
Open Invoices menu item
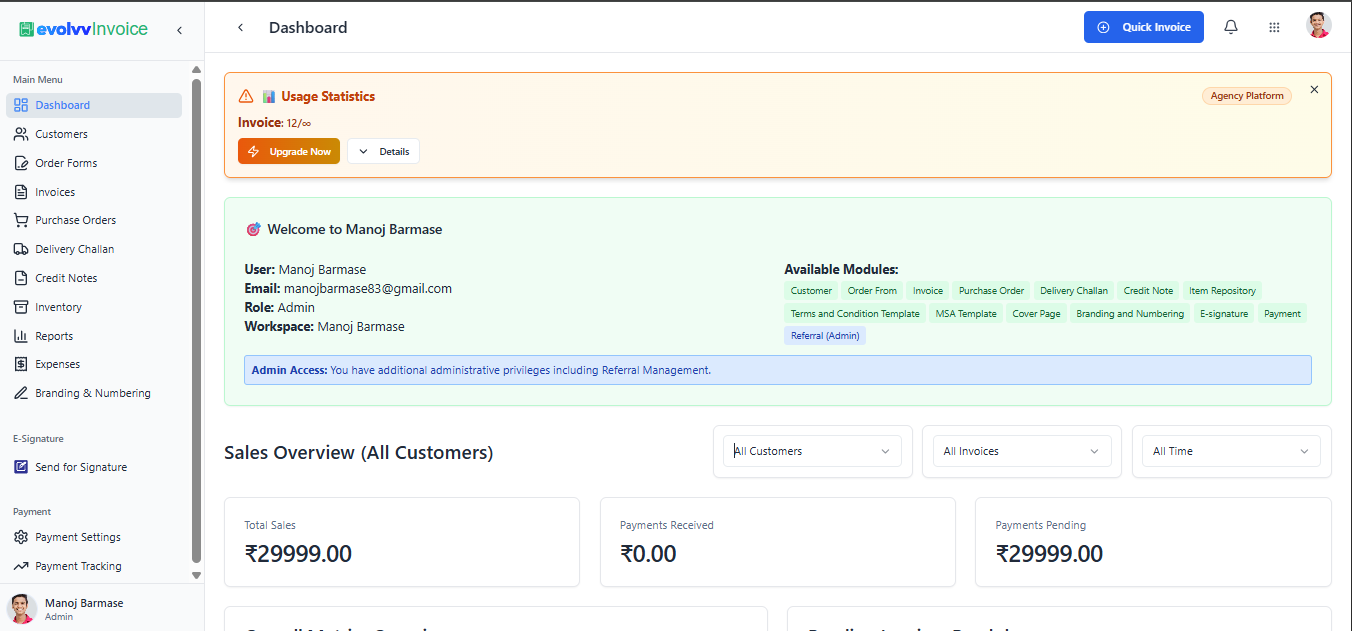pyautogui.click(x=94, y=192)
